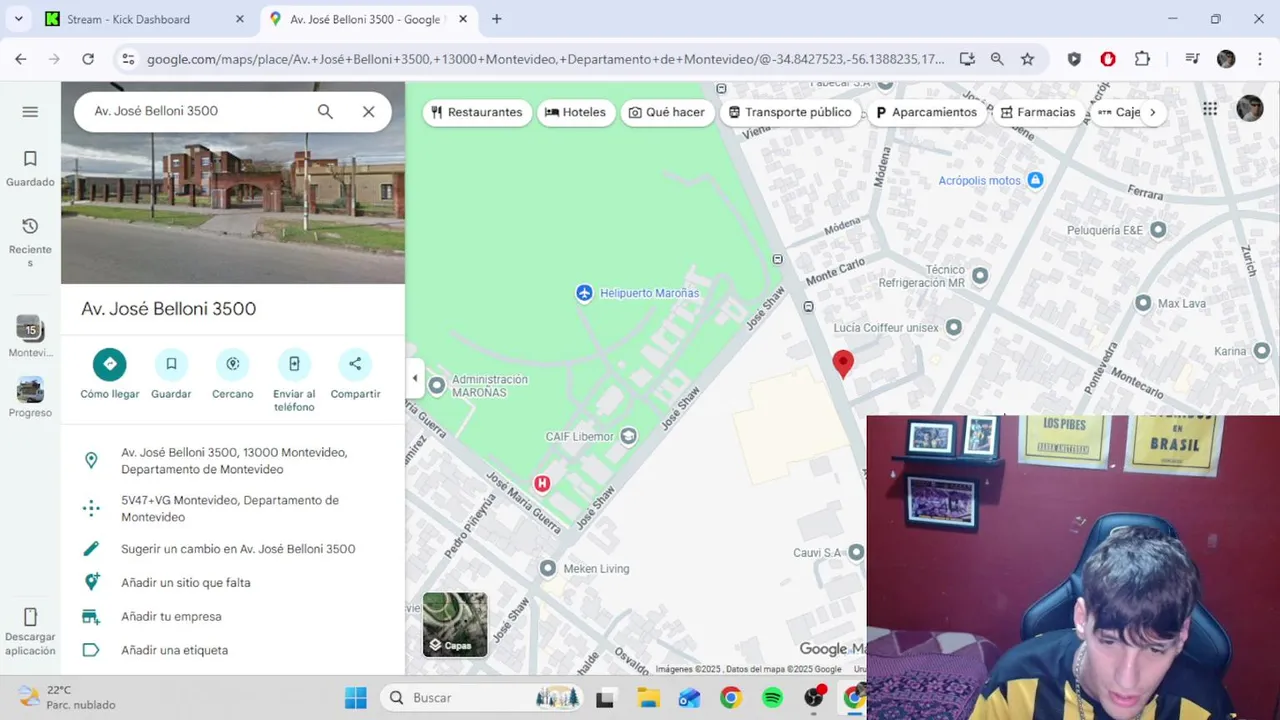Viewport: 1280px width, 720px height.
Task: Go back in browser history
Action: (21, 59)
